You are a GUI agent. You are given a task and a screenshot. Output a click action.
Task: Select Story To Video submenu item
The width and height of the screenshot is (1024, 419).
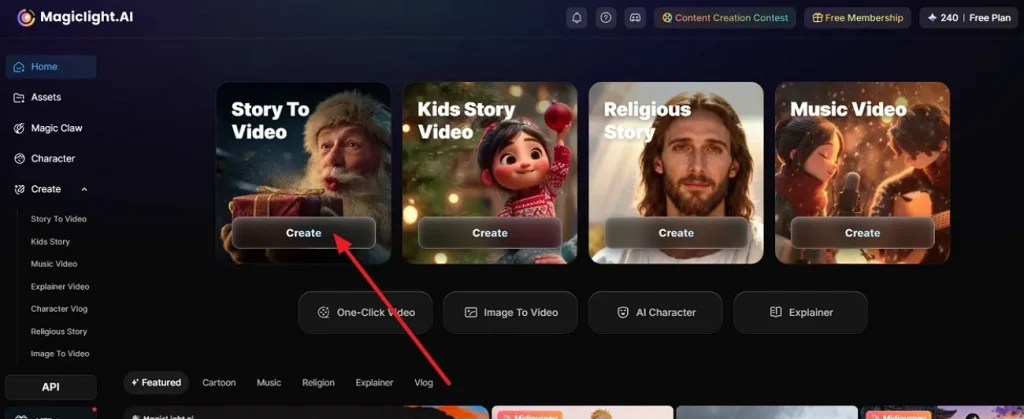tap(59, 219)
